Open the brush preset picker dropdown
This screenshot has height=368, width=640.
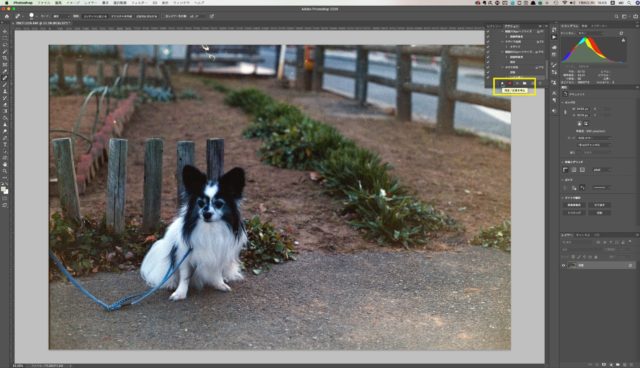[37, 16]
